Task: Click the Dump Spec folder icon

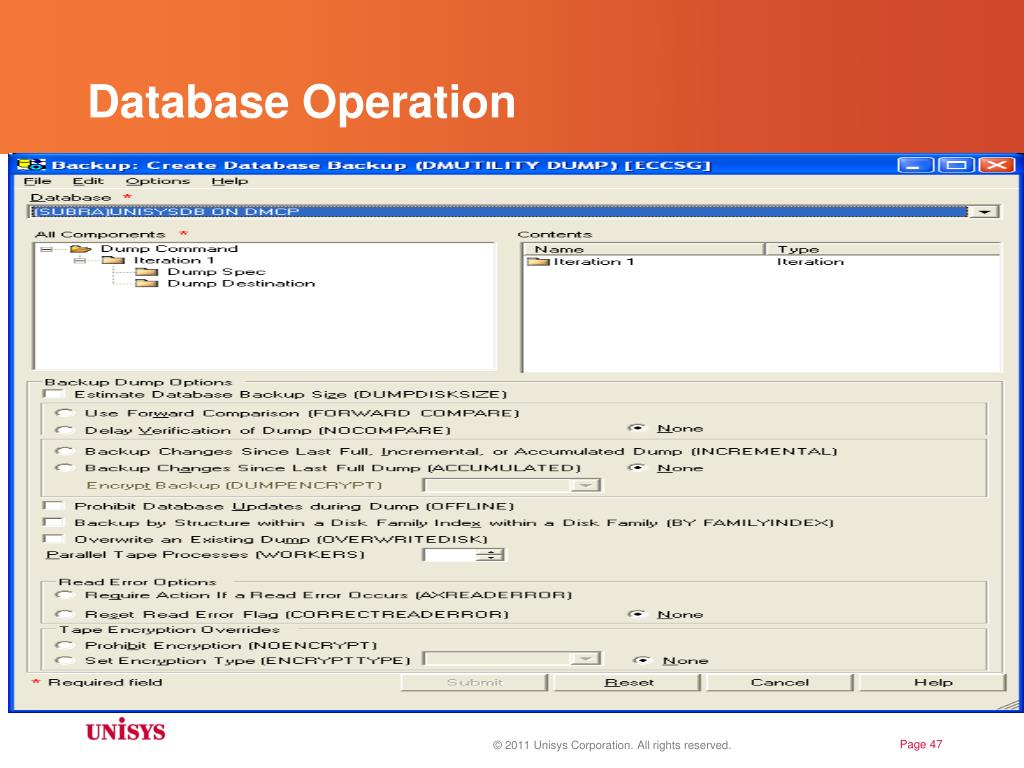Action: point(147,272)
